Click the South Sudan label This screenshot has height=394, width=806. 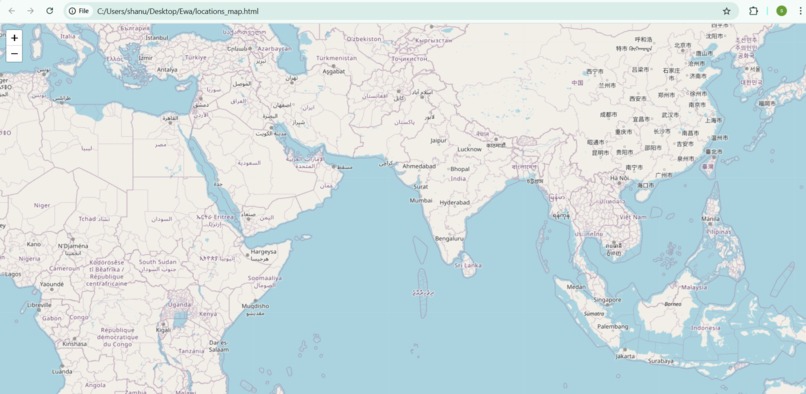pyautogui.click(x=157, y=262)
